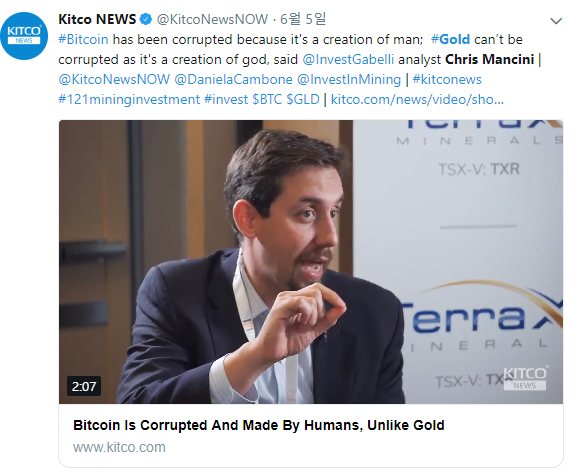Expand the tweet options chevron
The height and width of the screenshot is (472, 571).
(556, 21)
